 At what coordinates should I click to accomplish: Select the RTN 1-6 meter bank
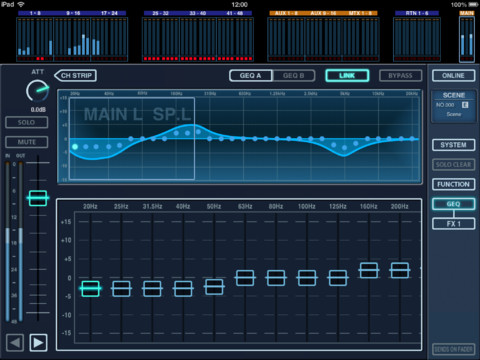[x=417, y=37]
